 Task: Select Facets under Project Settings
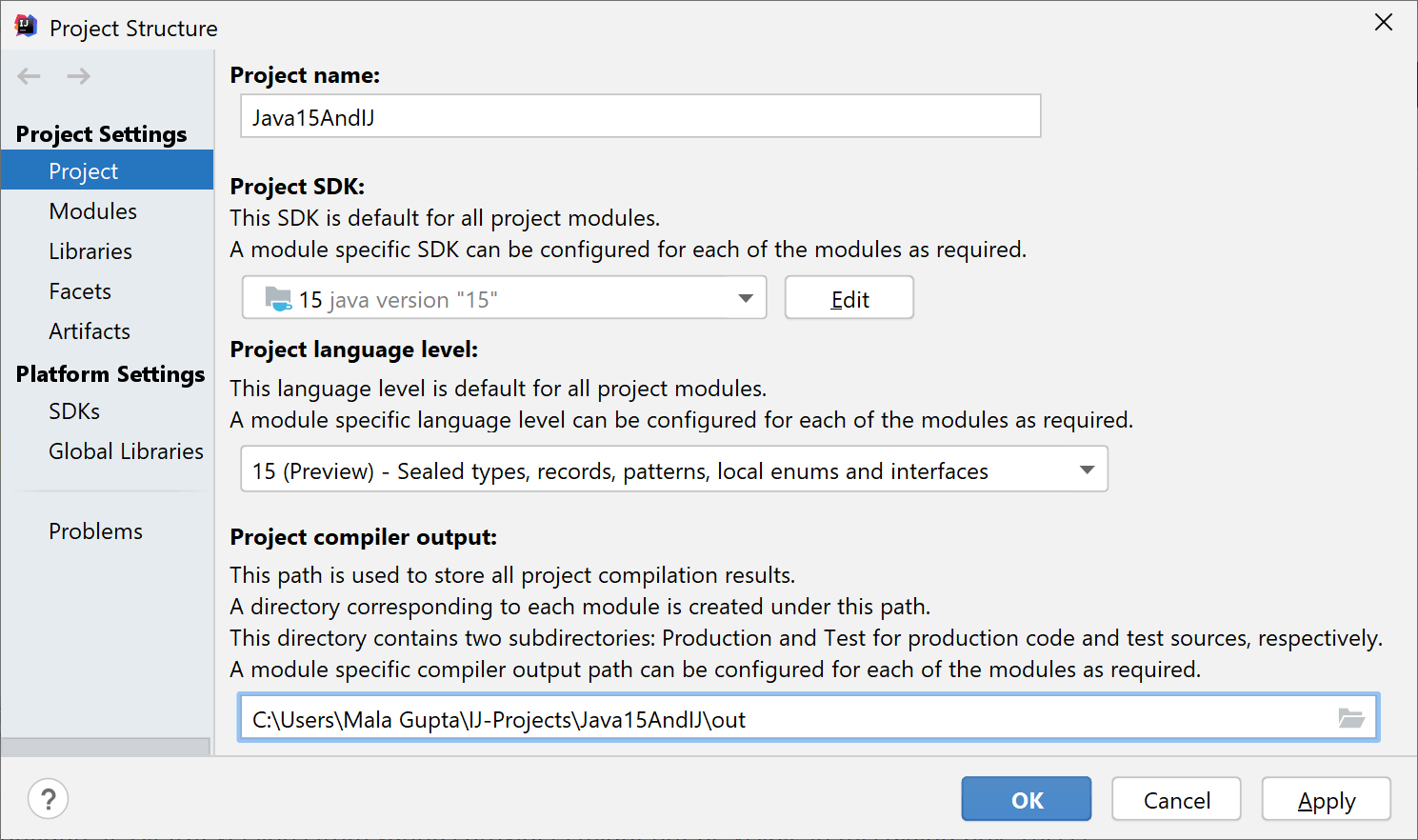pos(80,290)
